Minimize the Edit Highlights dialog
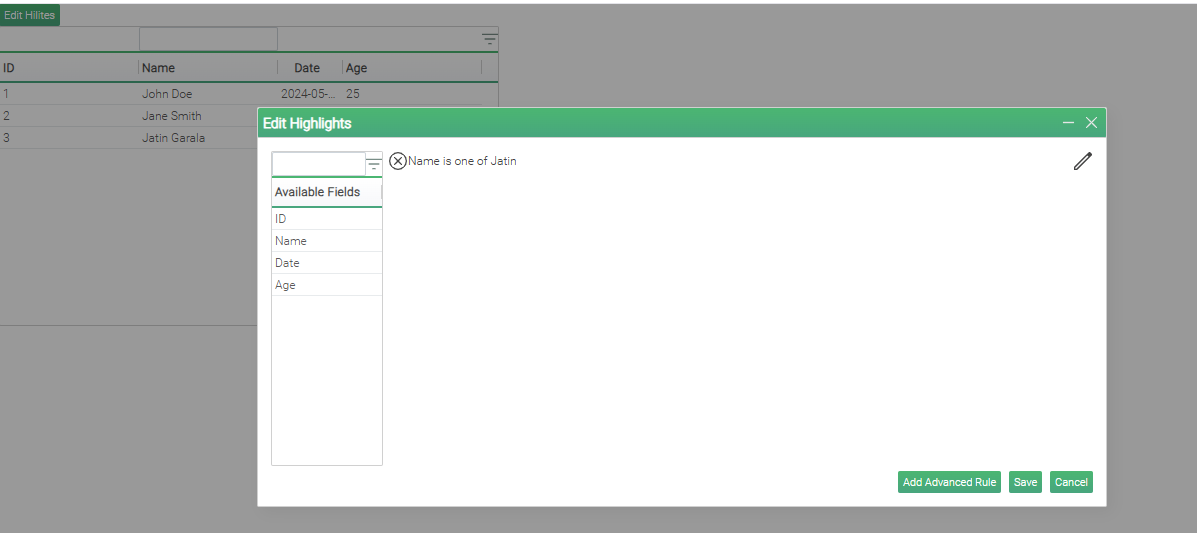The height and width of the screenshot is (533, 1197). click(x=1068, y=123)
